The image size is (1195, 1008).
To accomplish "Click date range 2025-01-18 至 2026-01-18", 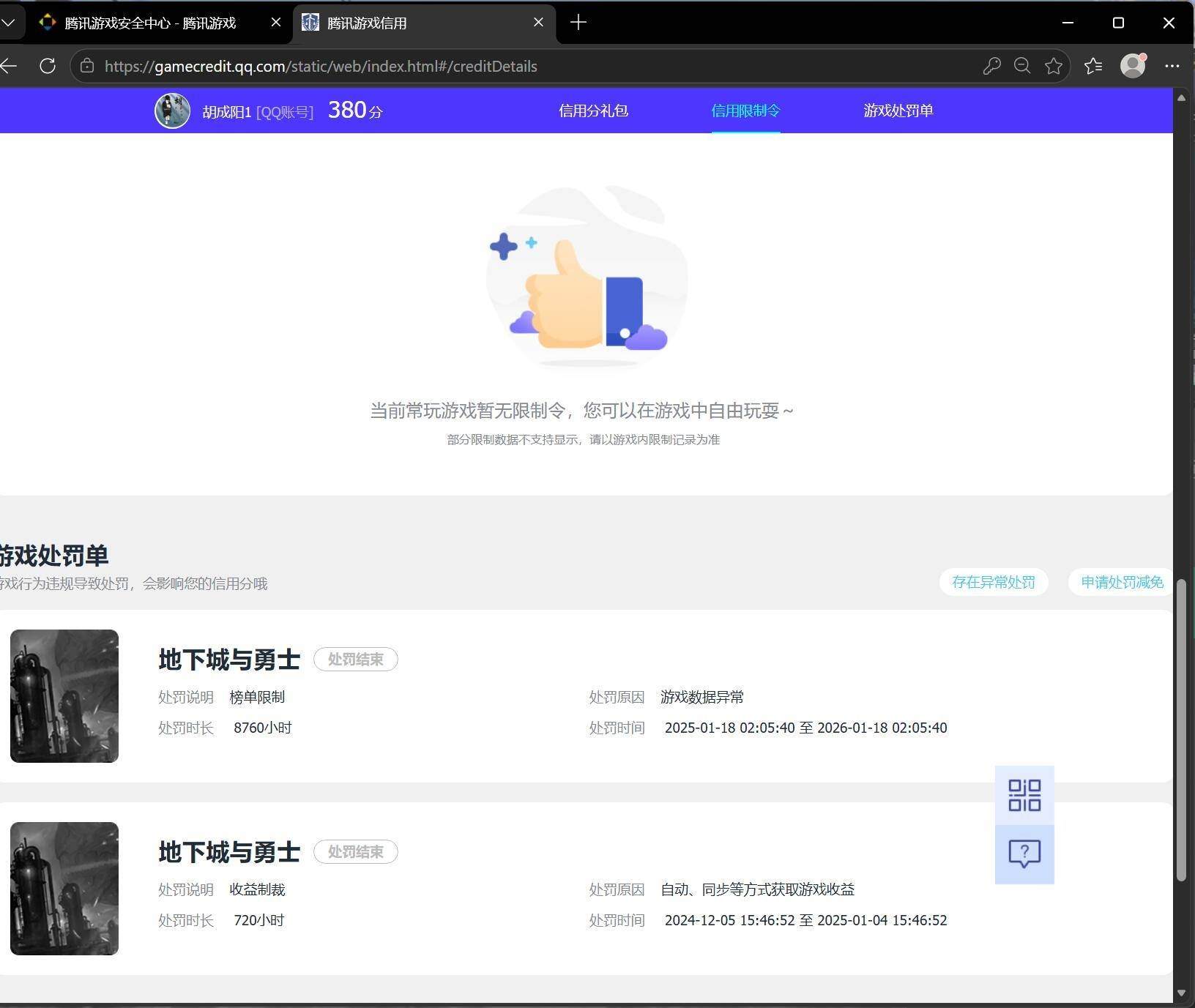I will tap(805, 728).
